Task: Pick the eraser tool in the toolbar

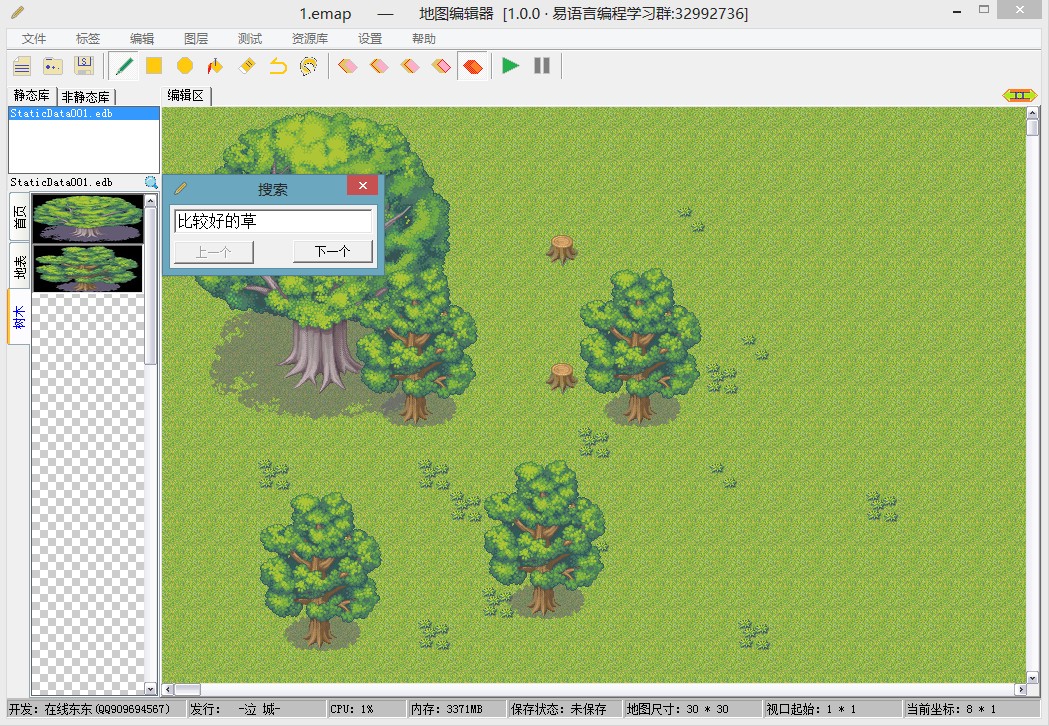Action: coord(247,66)
